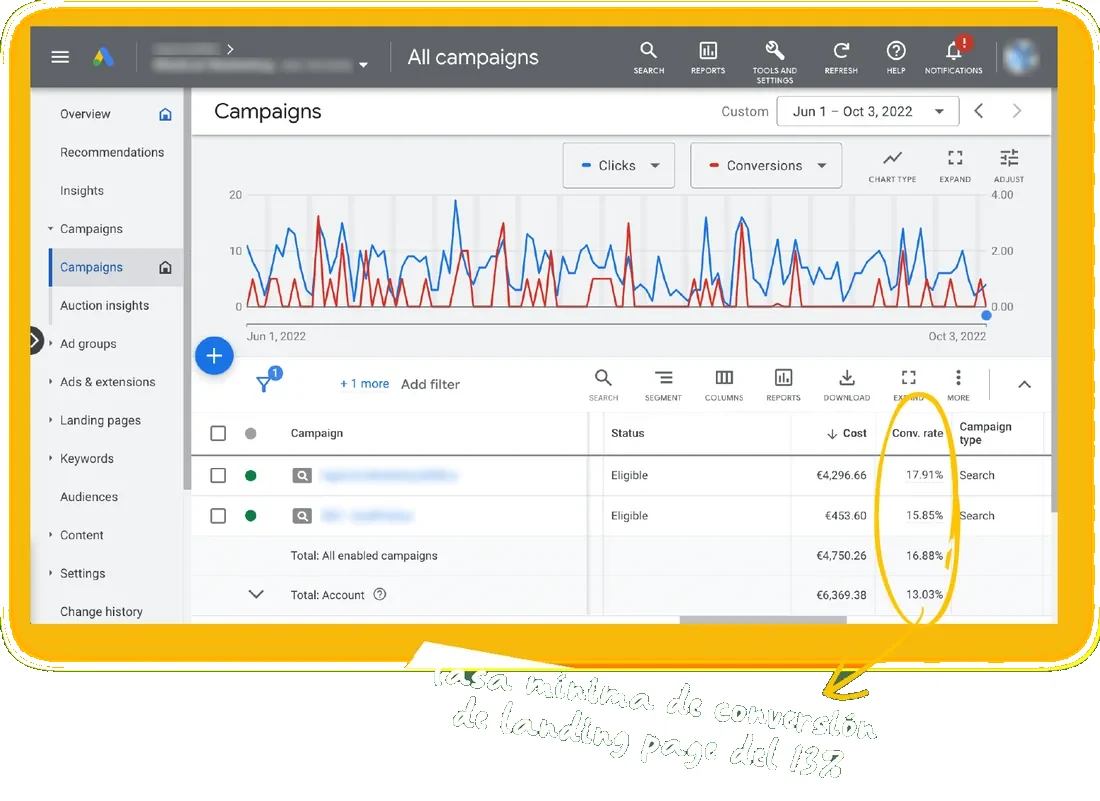Collapse the Campaigns sidebar group
This screenshot has height=801, width=1100.
pyautogui.click(x=51, y=229)
